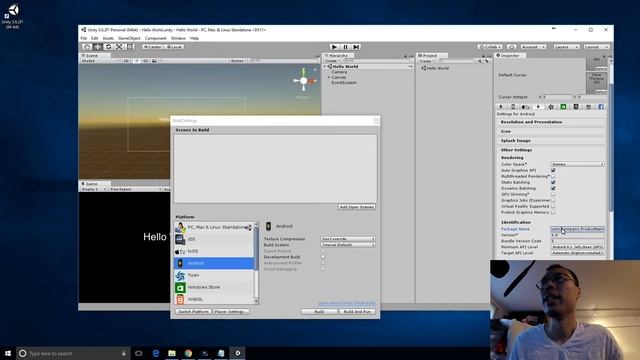Select the Android platform row

click(x=214, y=263)
